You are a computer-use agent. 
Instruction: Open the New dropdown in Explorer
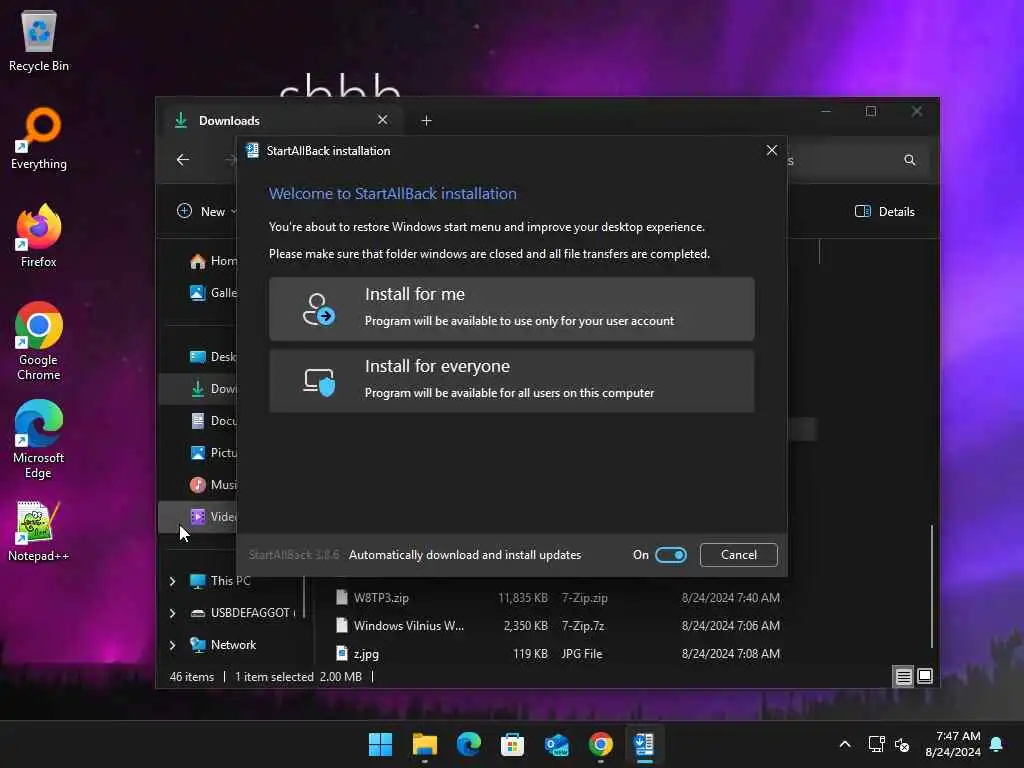pyautogui.click(x=206, y=212)
